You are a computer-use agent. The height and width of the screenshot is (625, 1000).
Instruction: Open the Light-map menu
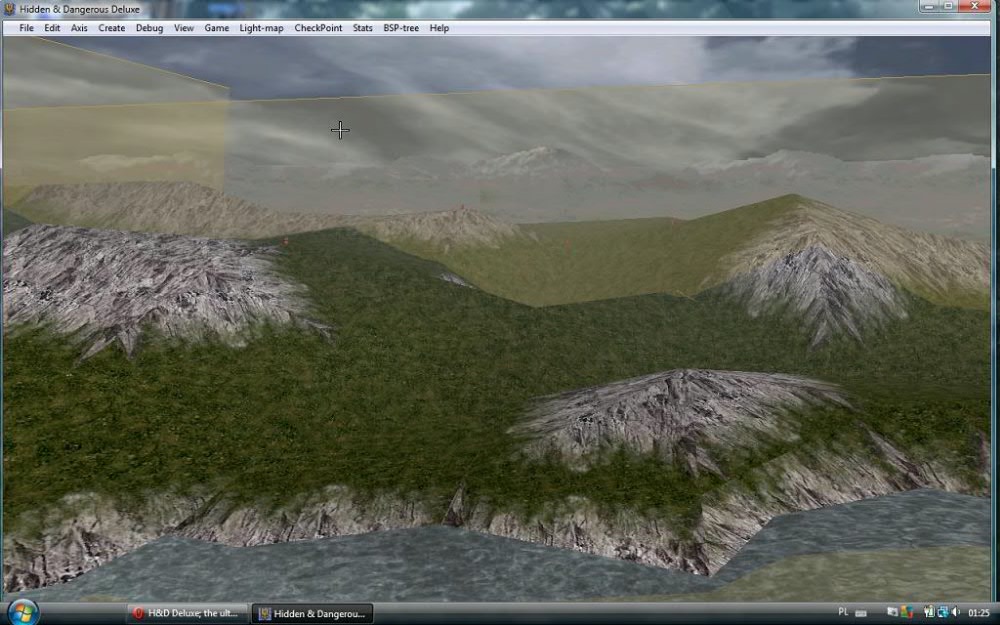click(x=261, y=28)
